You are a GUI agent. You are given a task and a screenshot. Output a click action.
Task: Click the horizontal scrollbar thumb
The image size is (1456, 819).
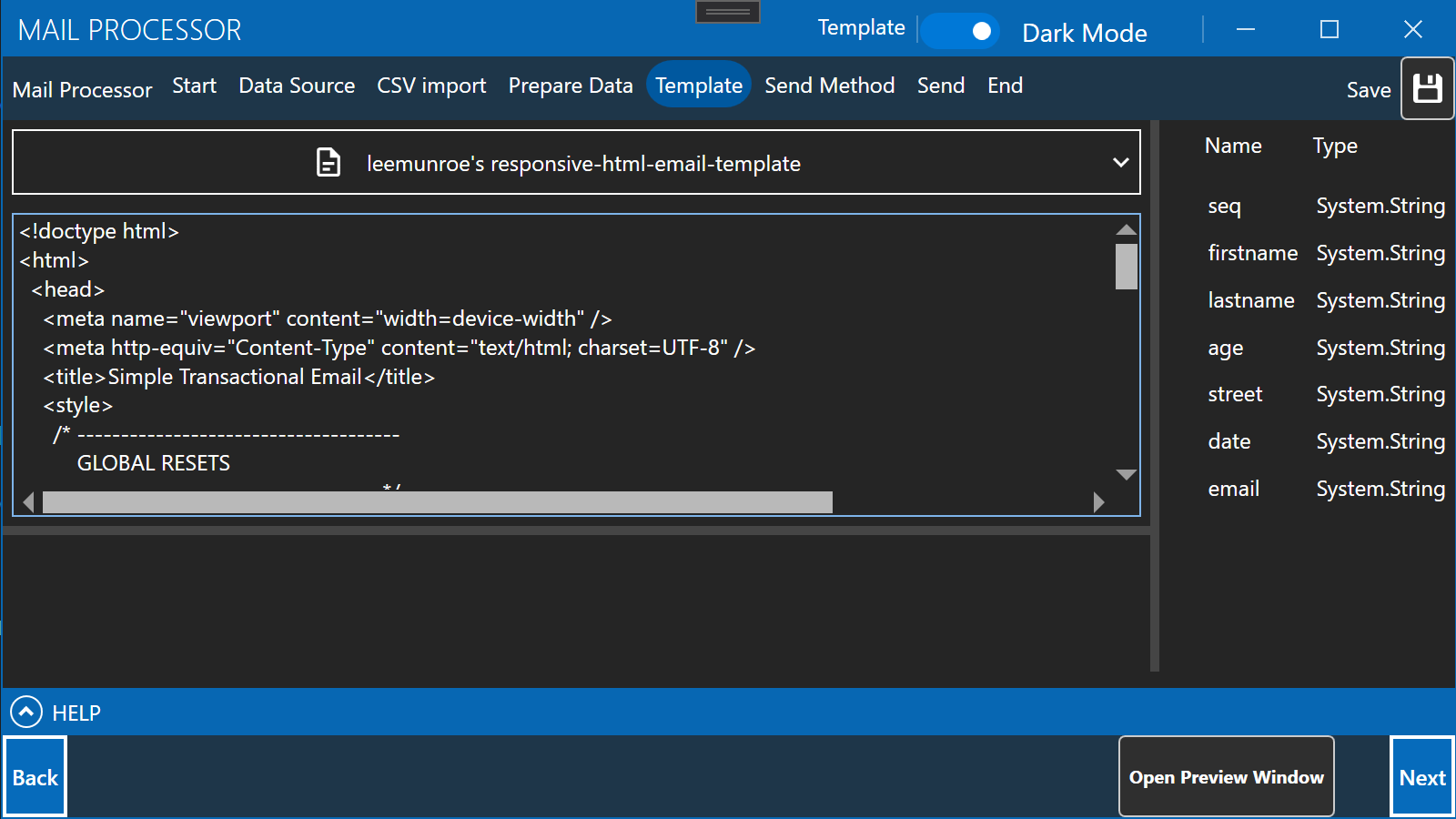(438, 502)
